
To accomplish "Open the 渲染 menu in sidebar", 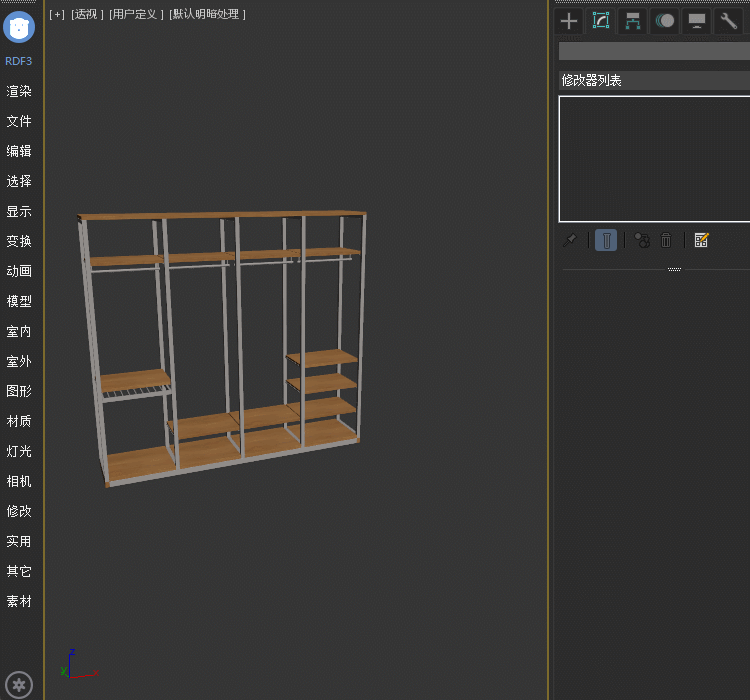I will [x=19, y=91].
